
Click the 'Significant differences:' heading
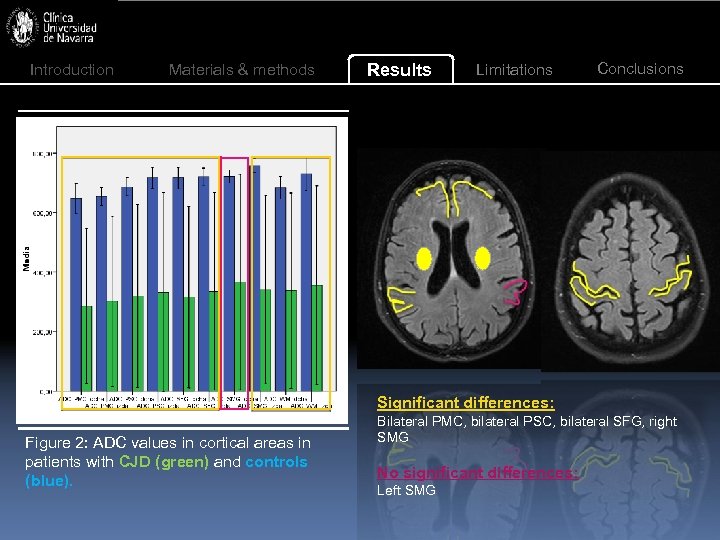[466, 403]
